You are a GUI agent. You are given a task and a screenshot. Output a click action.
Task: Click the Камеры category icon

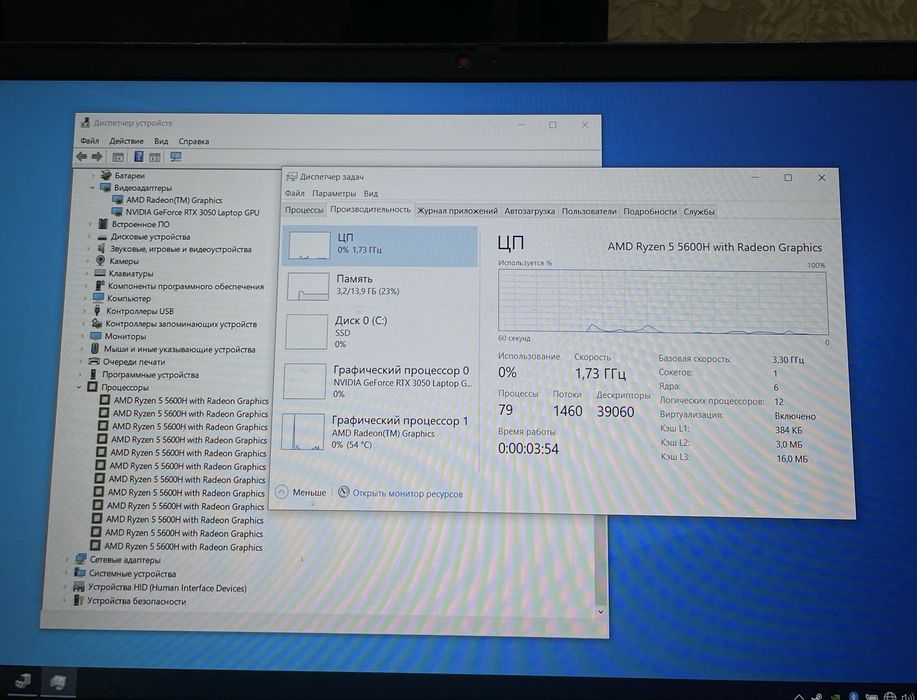point(101,261)
